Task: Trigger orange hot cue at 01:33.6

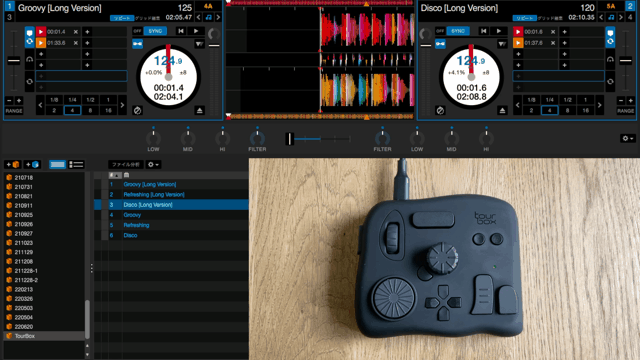Action: pyautogui.click(x=41, y=42)
